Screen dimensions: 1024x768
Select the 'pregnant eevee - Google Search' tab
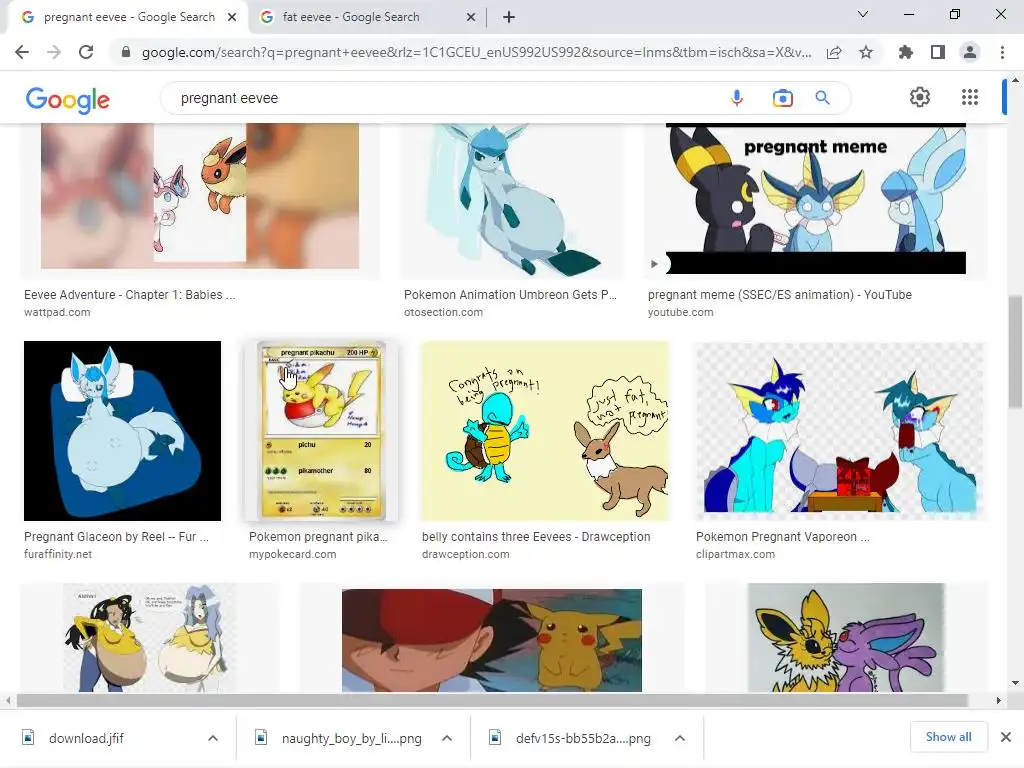click(x=128, y=17)
